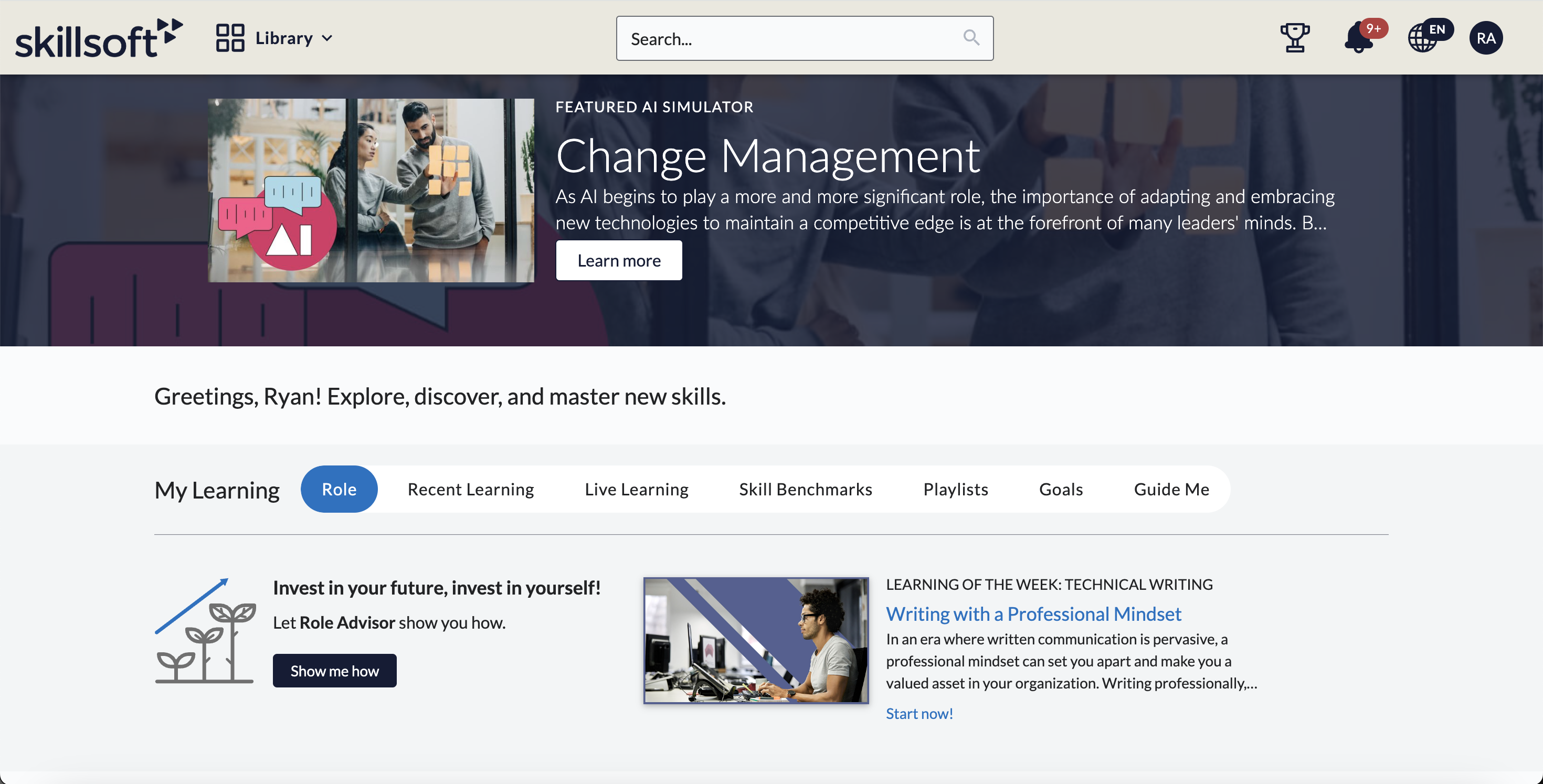
Task: Switch to the Recent Learning tab
Action: point(470,489)
